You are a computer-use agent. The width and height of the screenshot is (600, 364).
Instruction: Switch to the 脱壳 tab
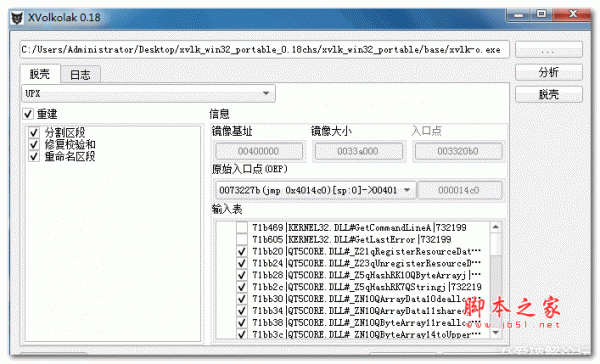[x=40, y=74]
